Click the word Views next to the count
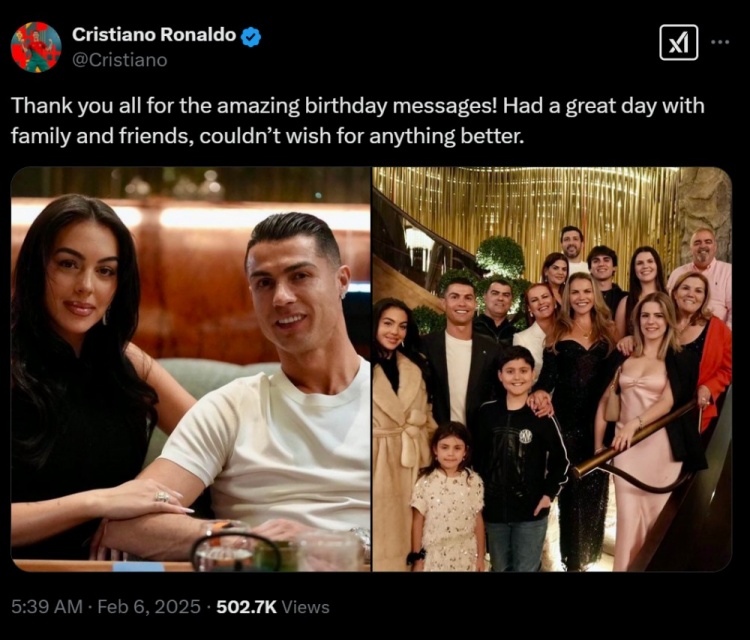The width and height of the screenshot is (750, 640). (306, 606)
